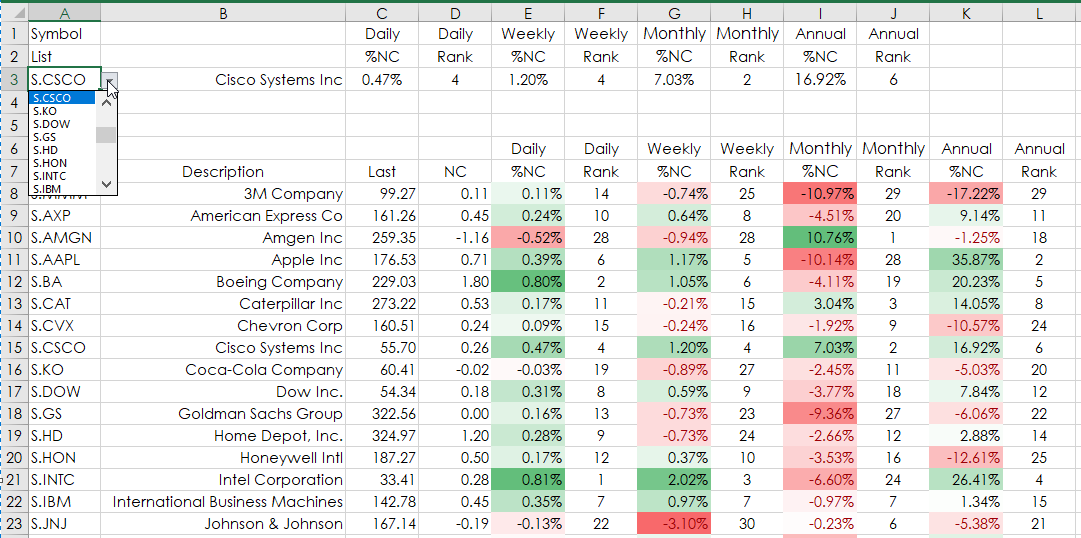Viewport: 1081px width, 538px height.
Task: Click Goldman Sachs Group cell
Action: [223, 414]
